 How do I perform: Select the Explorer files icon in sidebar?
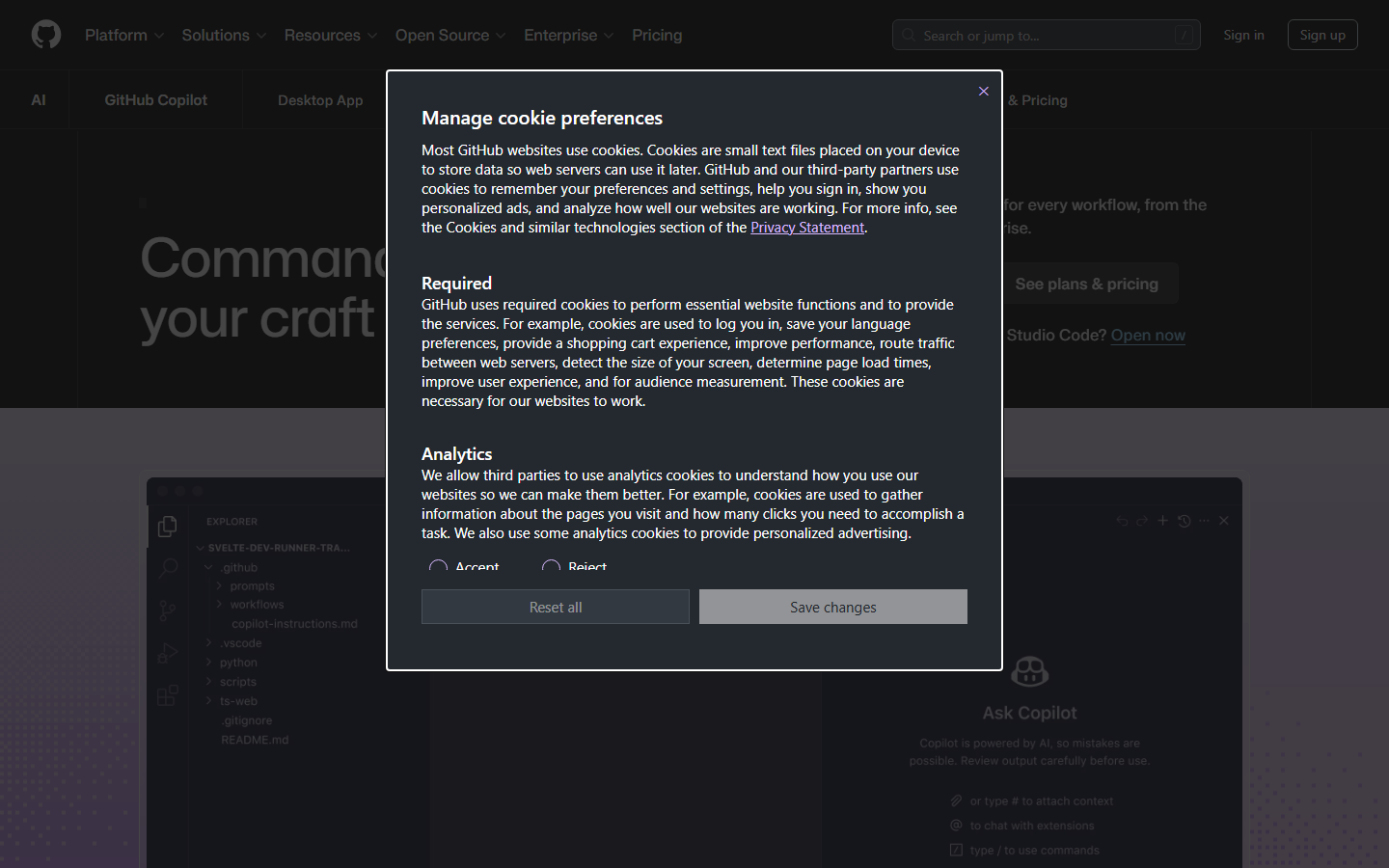[168, 526]
